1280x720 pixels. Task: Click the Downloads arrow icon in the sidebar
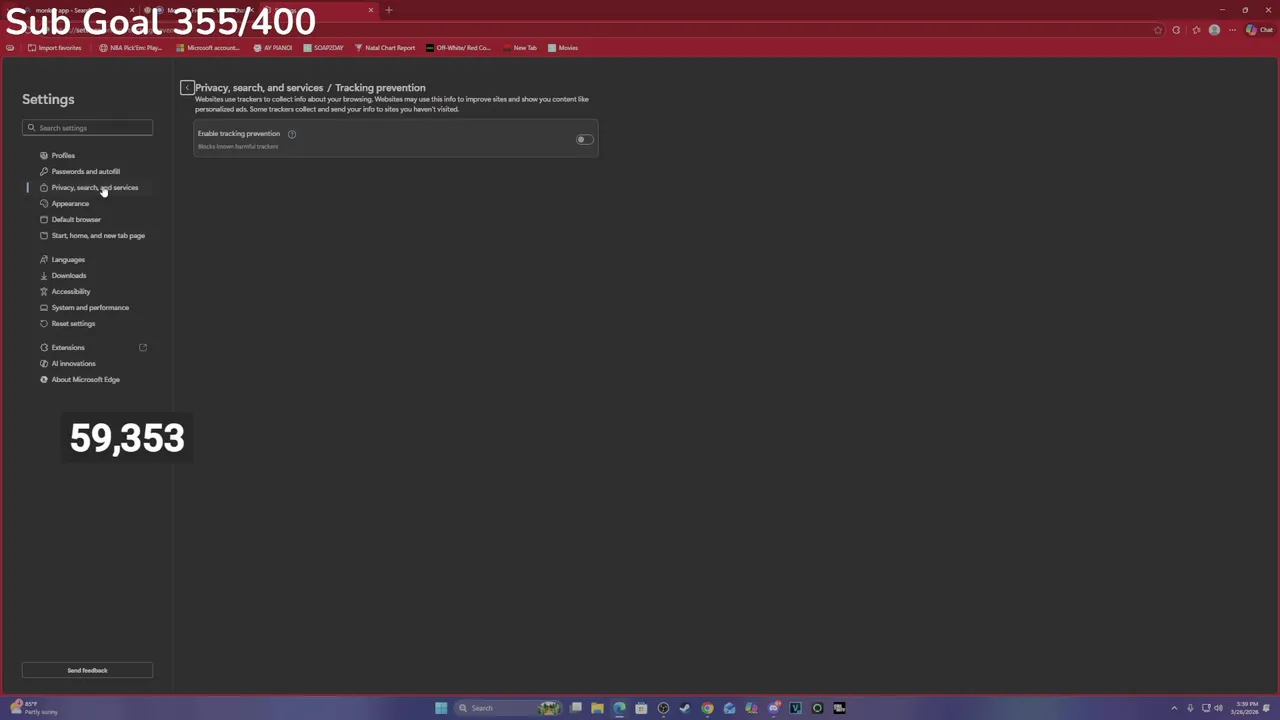[43, 275]
